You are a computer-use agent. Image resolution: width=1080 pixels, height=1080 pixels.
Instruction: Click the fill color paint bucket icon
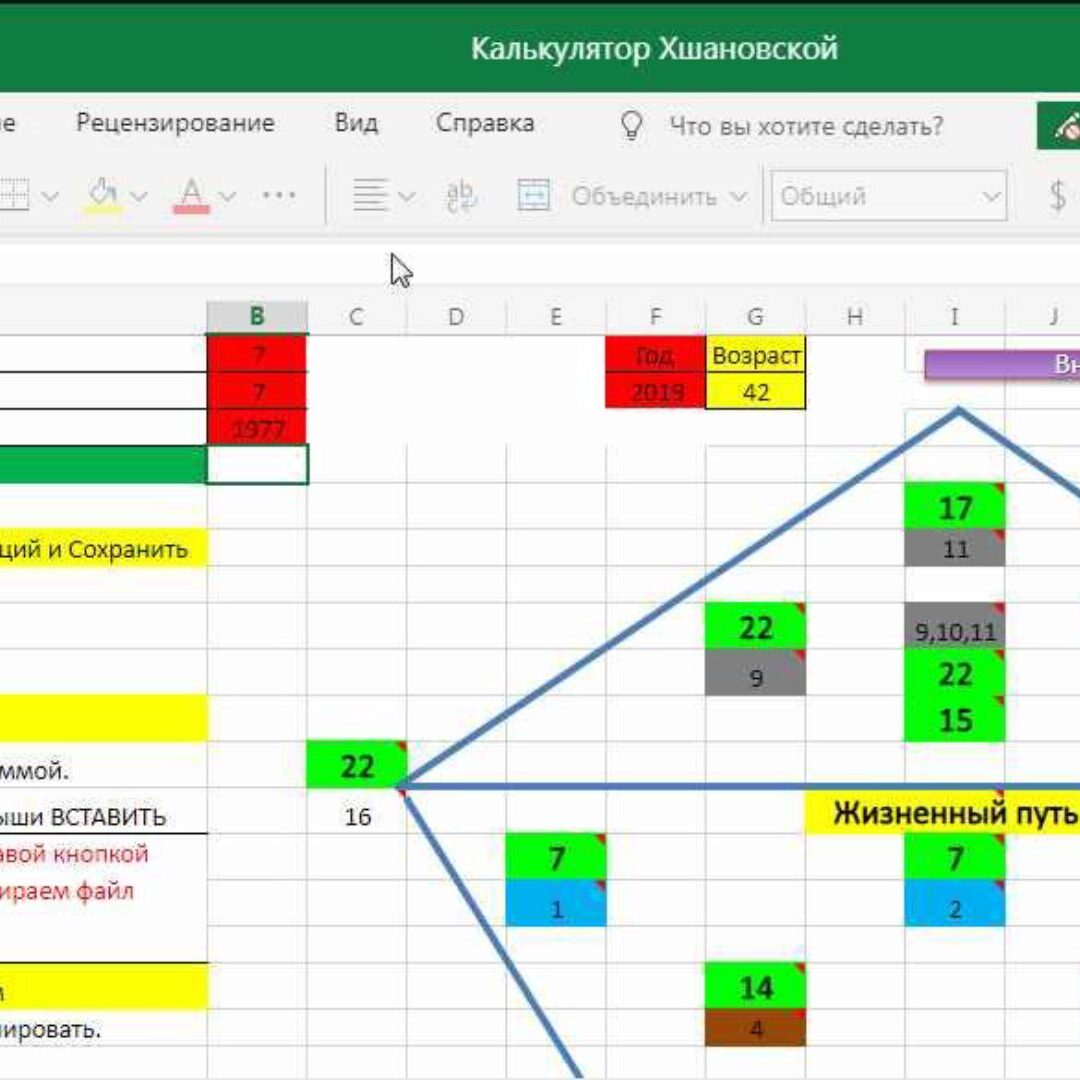(103, 194)
